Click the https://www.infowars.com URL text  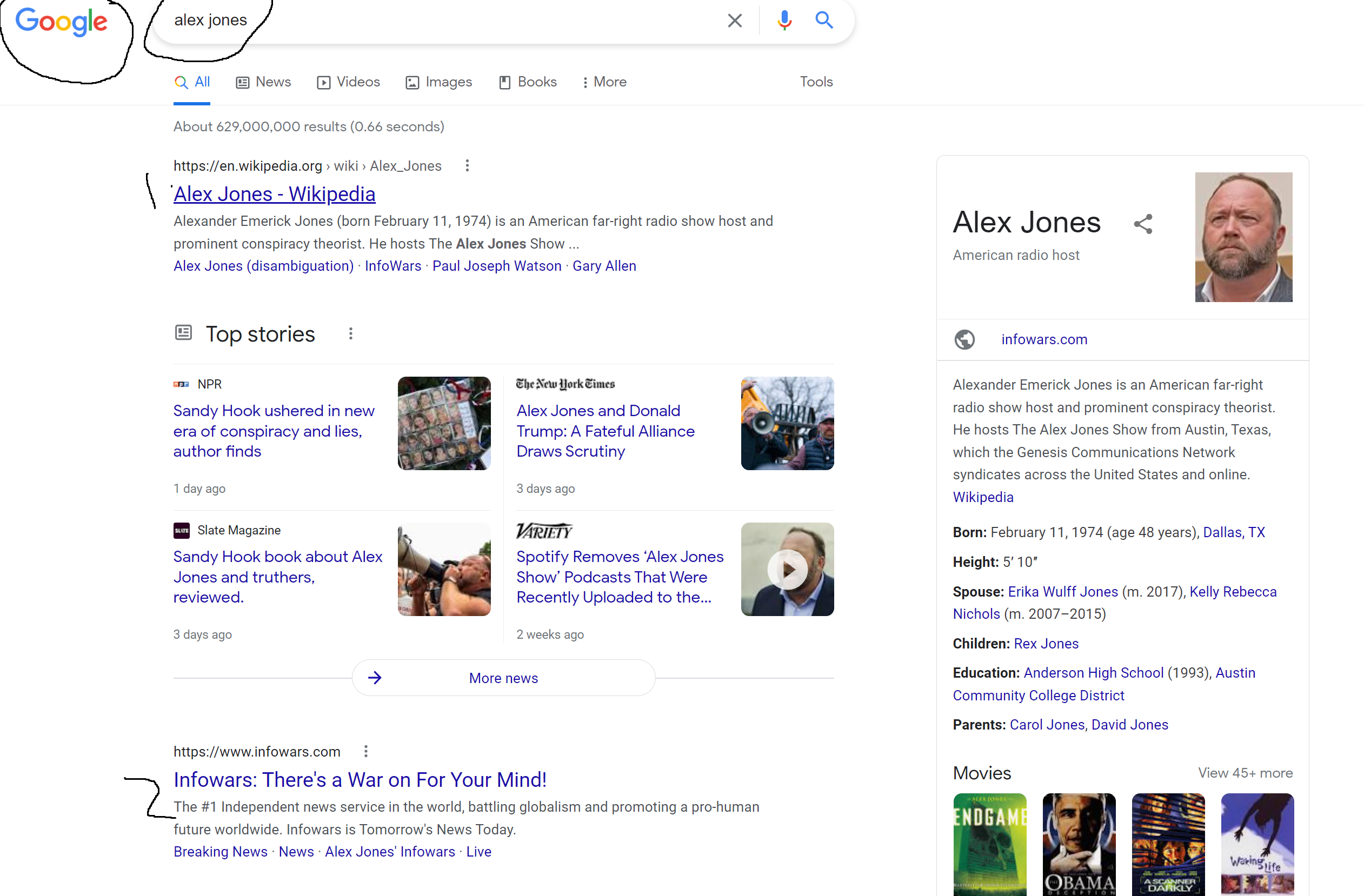coord(257,751)
